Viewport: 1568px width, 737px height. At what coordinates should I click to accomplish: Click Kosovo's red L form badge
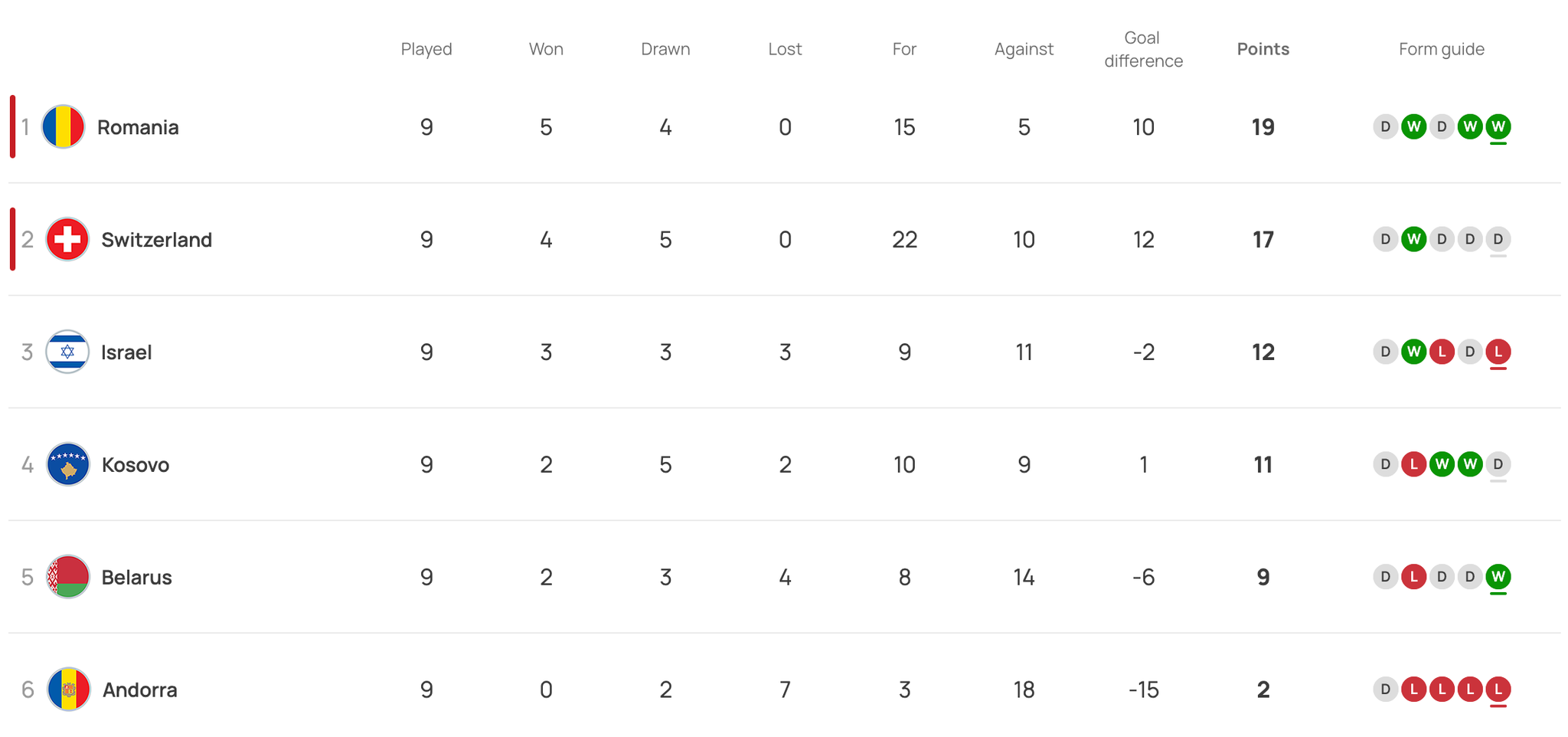coord(1413,464)
